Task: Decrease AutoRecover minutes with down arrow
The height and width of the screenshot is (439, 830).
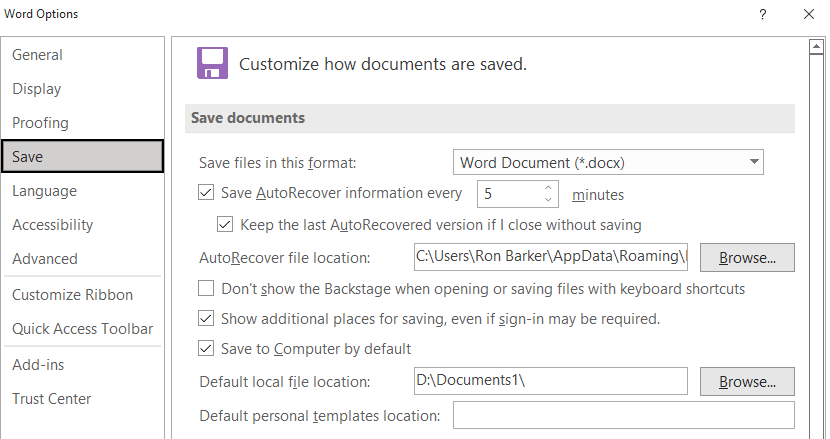Action: [x=549, y=200]
